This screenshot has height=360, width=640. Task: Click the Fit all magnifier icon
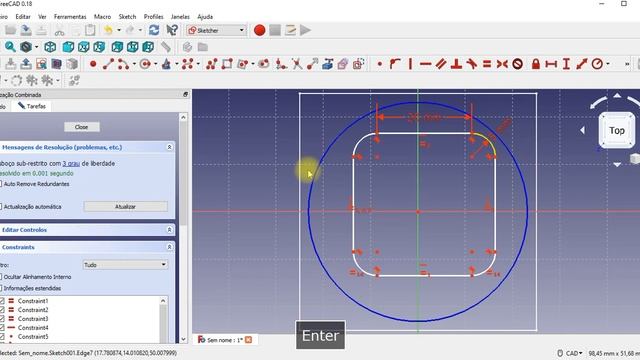(10, 47)
